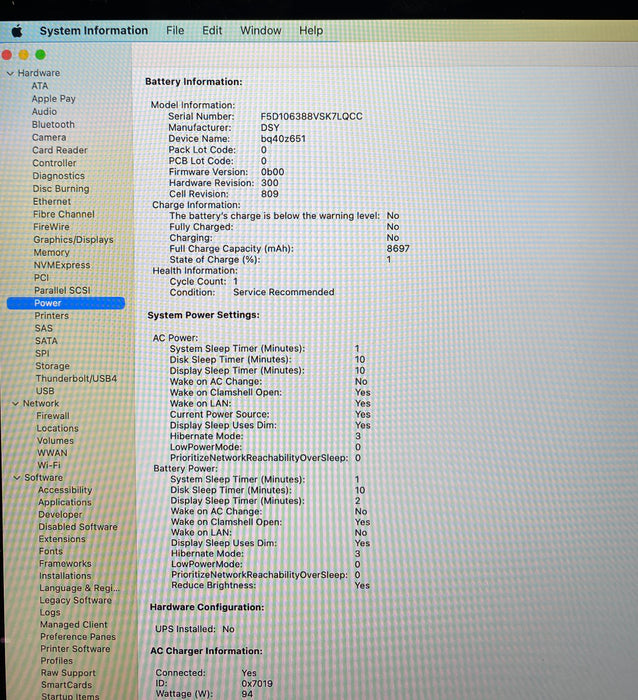Select USB in the sidebar
The height and width of the screenshot is (700, 638).
coord(45,391)
